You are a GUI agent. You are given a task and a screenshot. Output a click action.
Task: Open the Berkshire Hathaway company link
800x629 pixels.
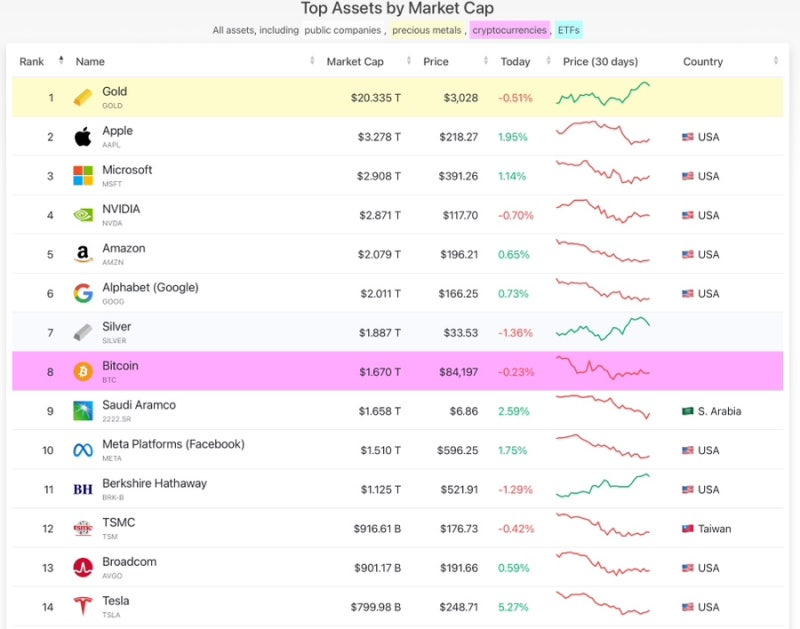[x=154, y=484]
